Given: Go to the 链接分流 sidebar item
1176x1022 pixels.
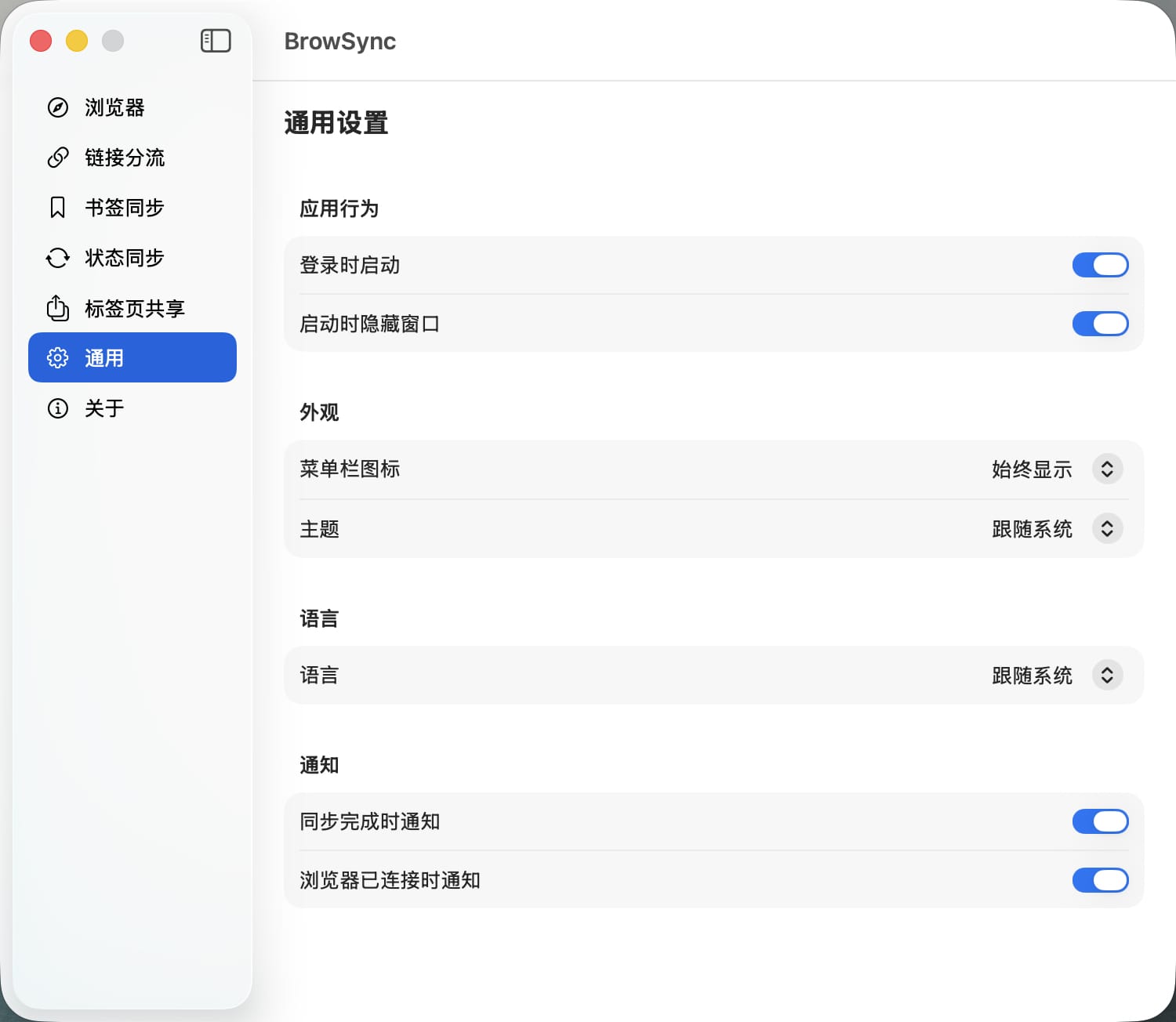Looking at the screenshot, I should pyautogui.click(x=132, y=158).
